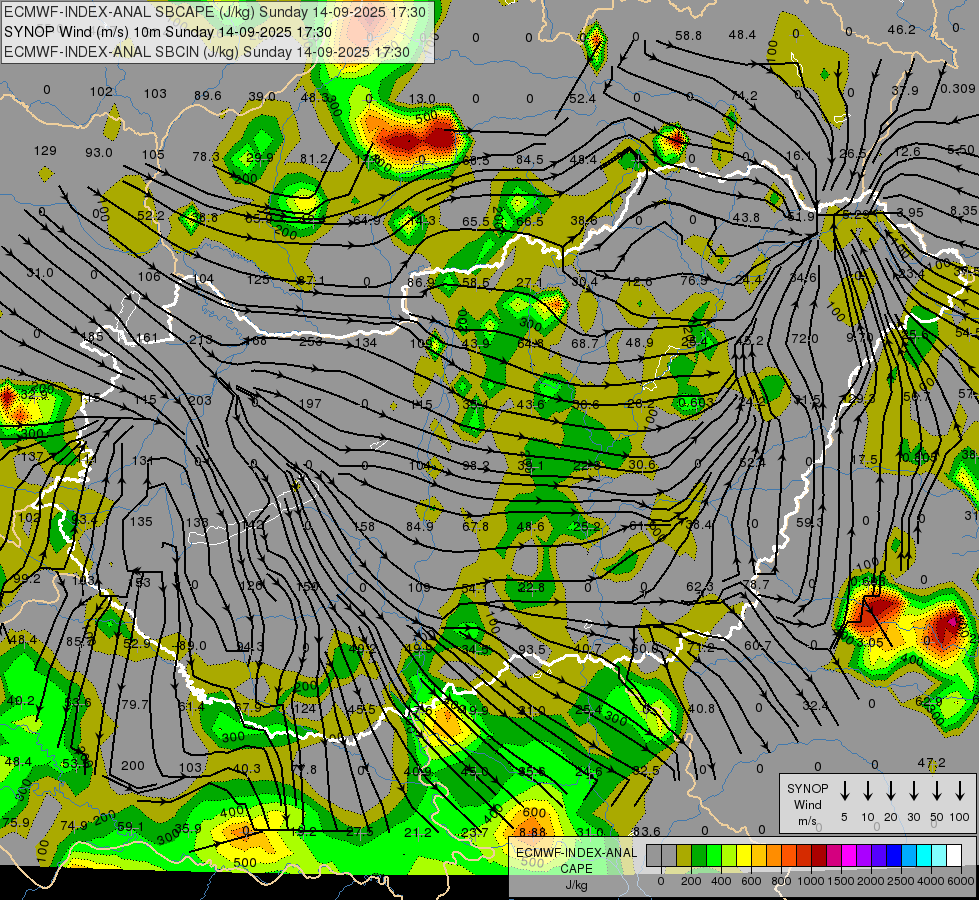Click the map value 8.35
This screenshot has width=979, height=900.
click(964, 211)
